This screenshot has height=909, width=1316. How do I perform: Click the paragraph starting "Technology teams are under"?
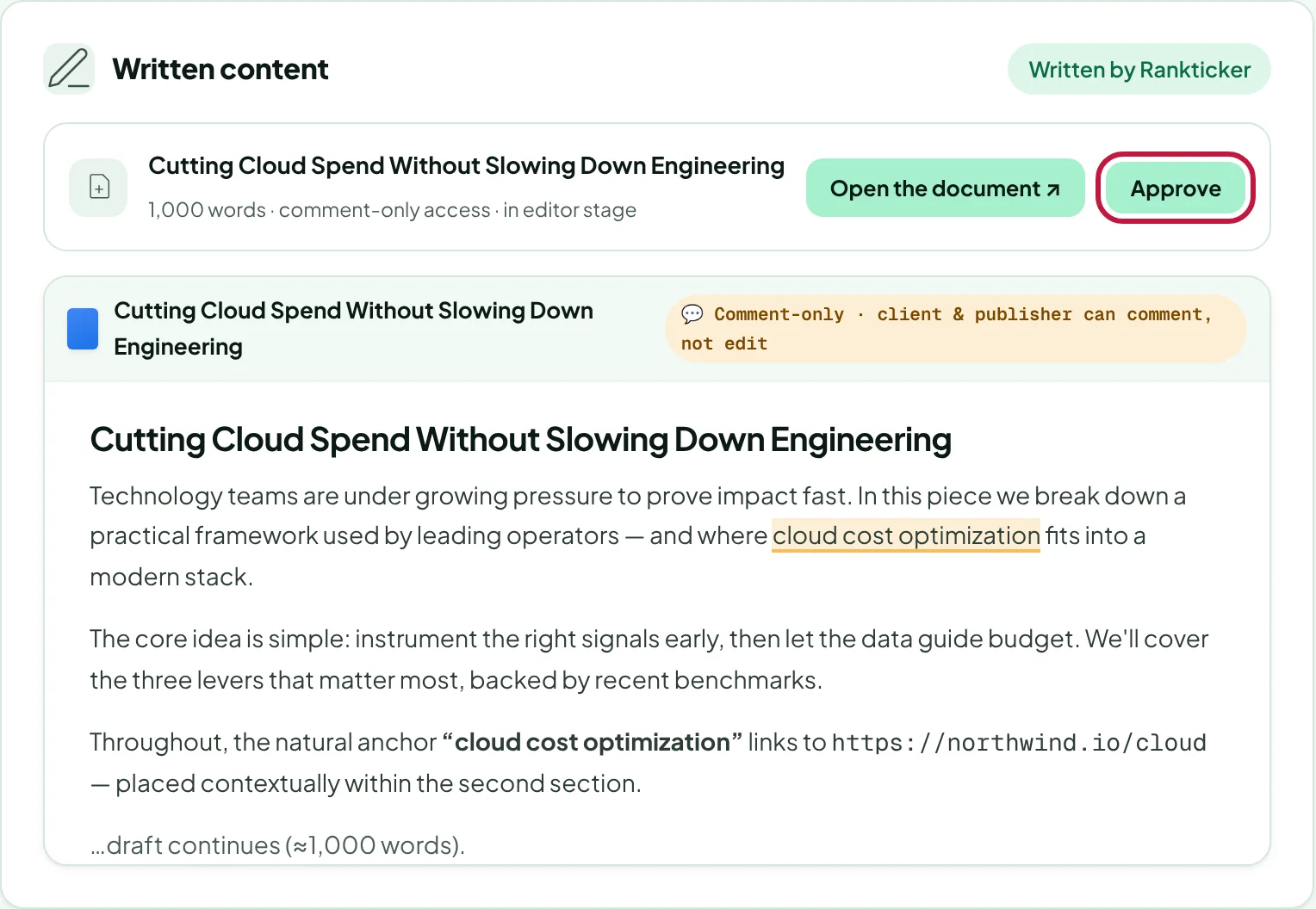click(638, 535)
